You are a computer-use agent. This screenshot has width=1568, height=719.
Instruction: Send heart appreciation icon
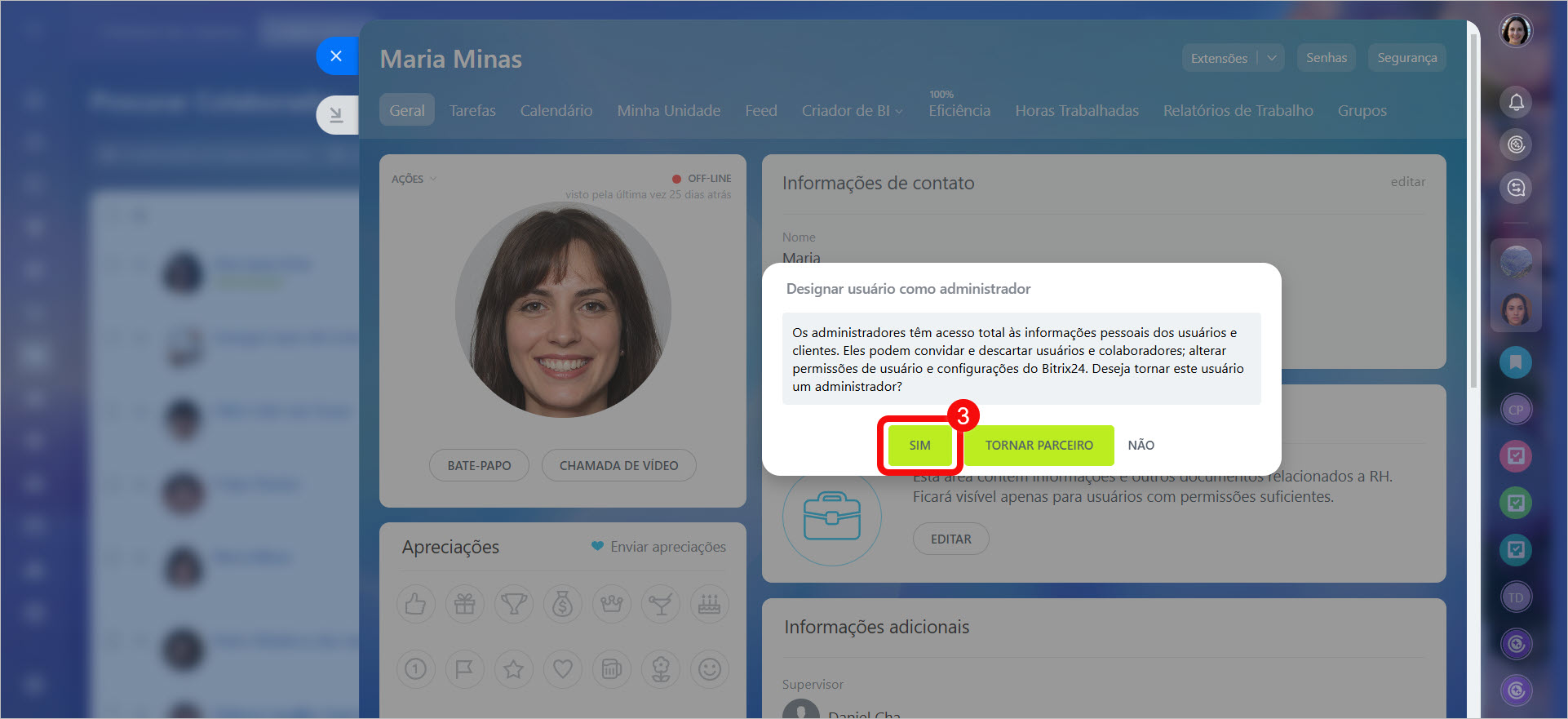click(x=563, y=669)
